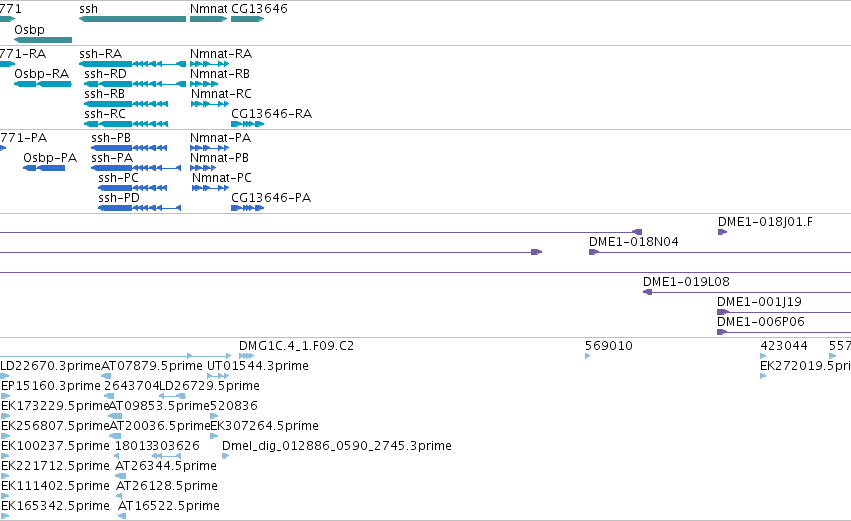Click the 423044 EST label
The width and height of the screenshot is (851, 521).
(x=784, y=346)
